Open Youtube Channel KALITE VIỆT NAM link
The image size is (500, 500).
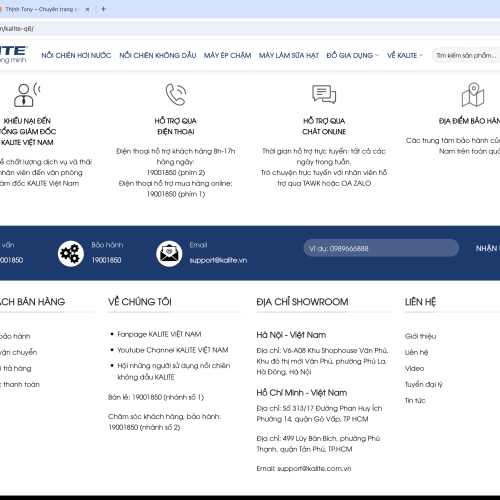[173, 350]
